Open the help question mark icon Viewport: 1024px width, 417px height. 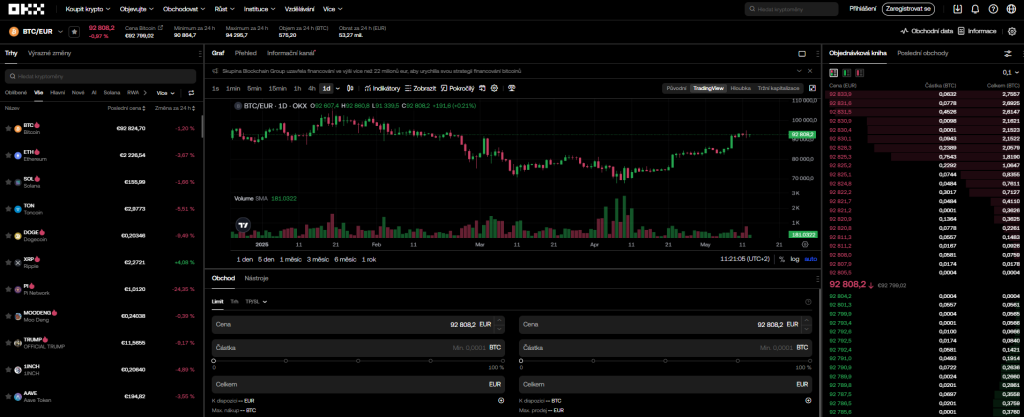point(993,9)
